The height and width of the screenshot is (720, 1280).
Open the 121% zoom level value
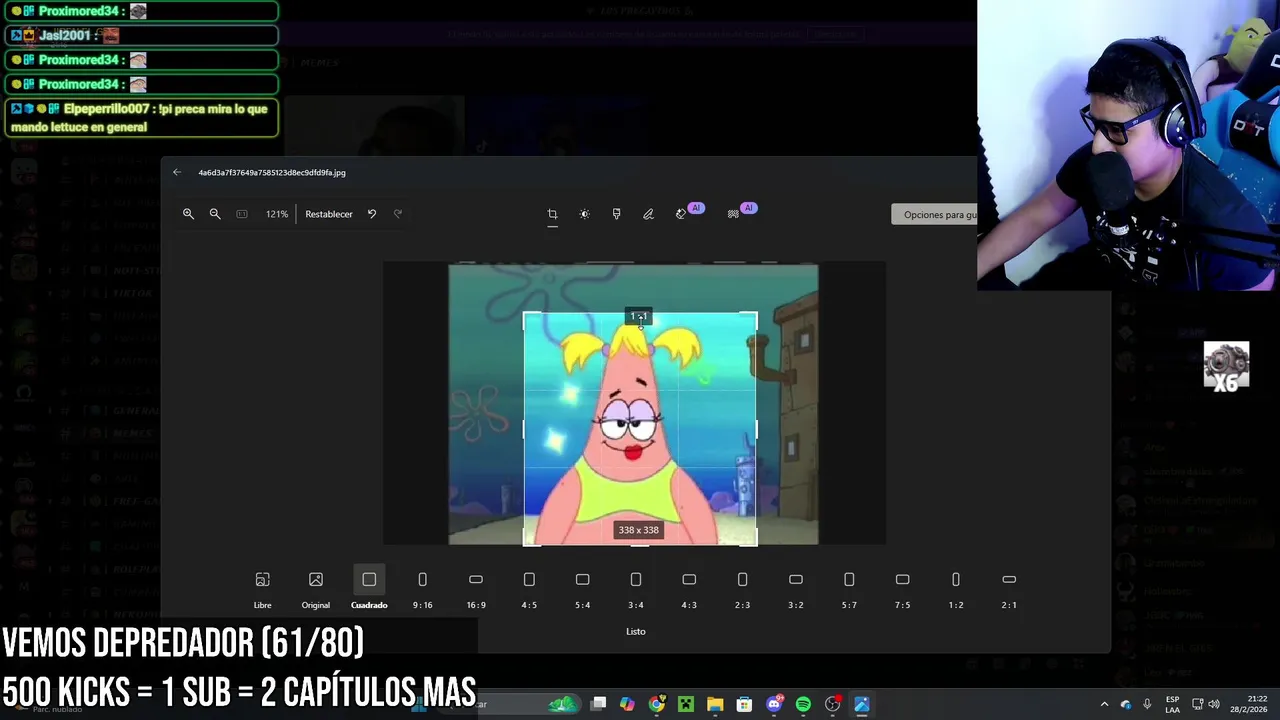(x=277, y=214)
